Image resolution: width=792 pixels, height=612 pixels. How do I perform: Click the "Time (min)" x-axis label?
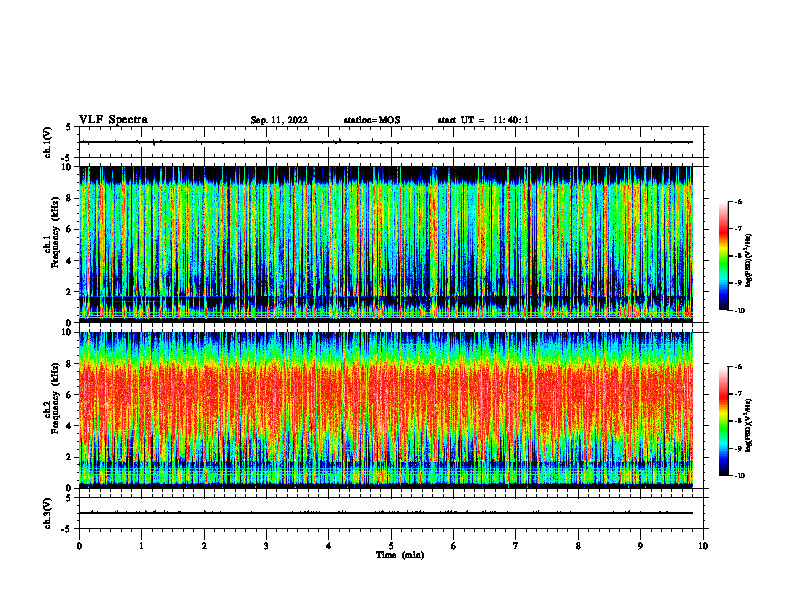(x=400, y=555)
